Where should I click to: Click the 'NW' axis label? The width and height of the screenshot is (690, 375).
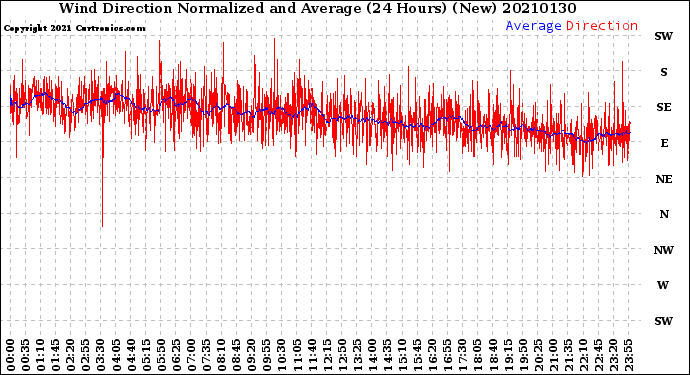point(664,250)
